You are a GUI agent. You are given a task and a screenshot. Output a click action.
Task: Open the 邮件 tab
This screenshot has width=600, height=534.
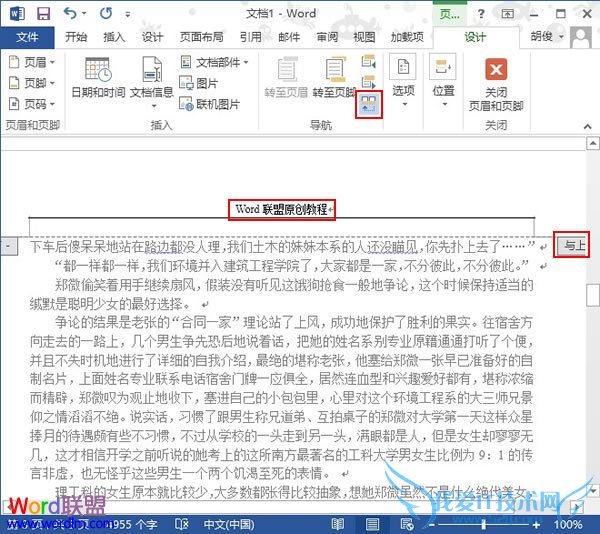pos(289,37)
